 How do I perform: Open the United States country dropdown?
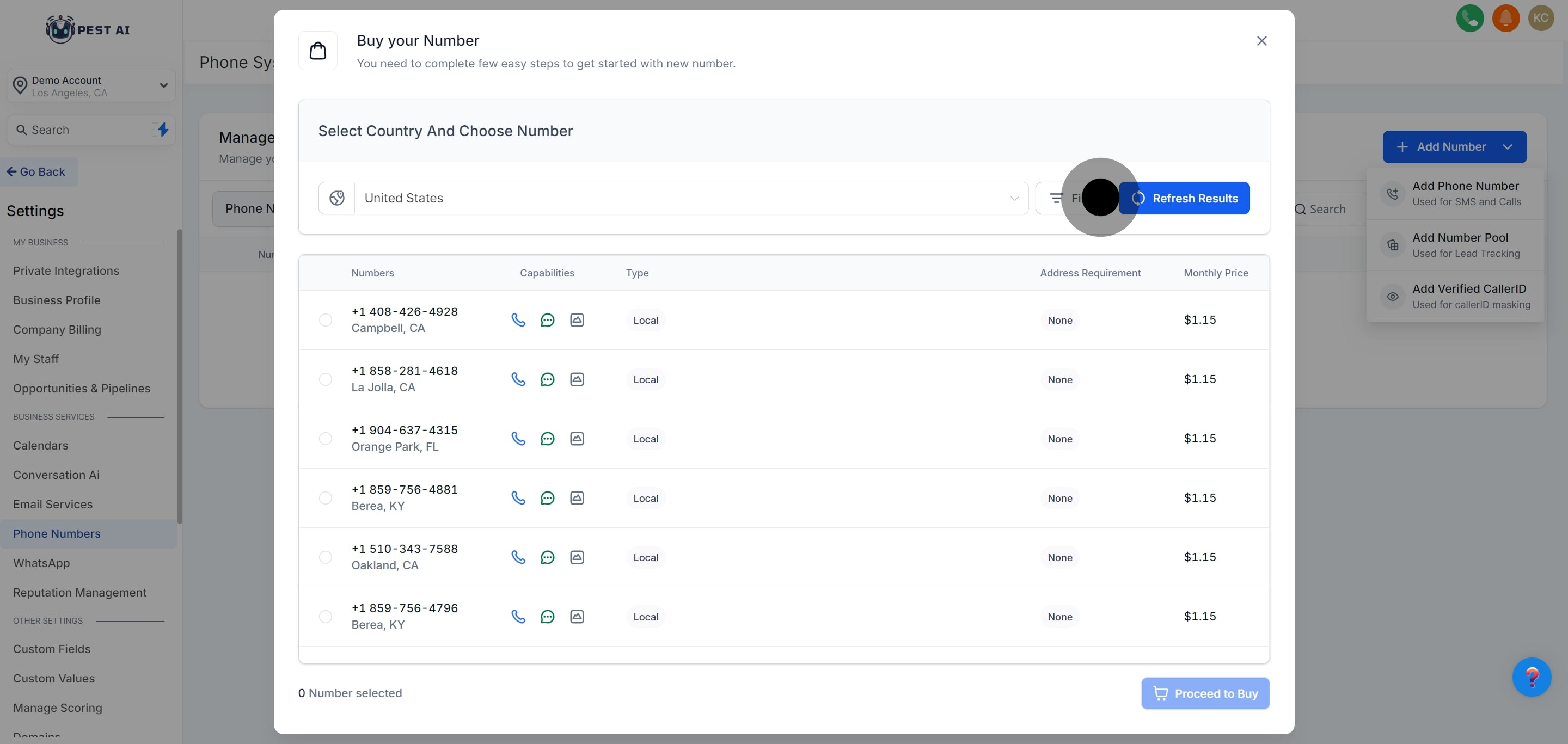point(690,198)
